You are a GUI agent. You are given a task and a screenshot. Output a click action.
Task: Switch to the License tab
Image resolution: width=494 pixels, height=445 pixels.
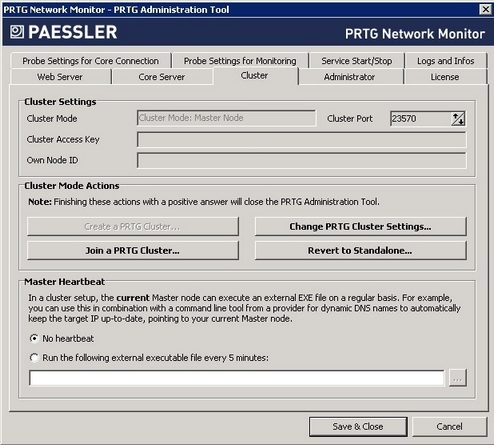tap(445, 77)
